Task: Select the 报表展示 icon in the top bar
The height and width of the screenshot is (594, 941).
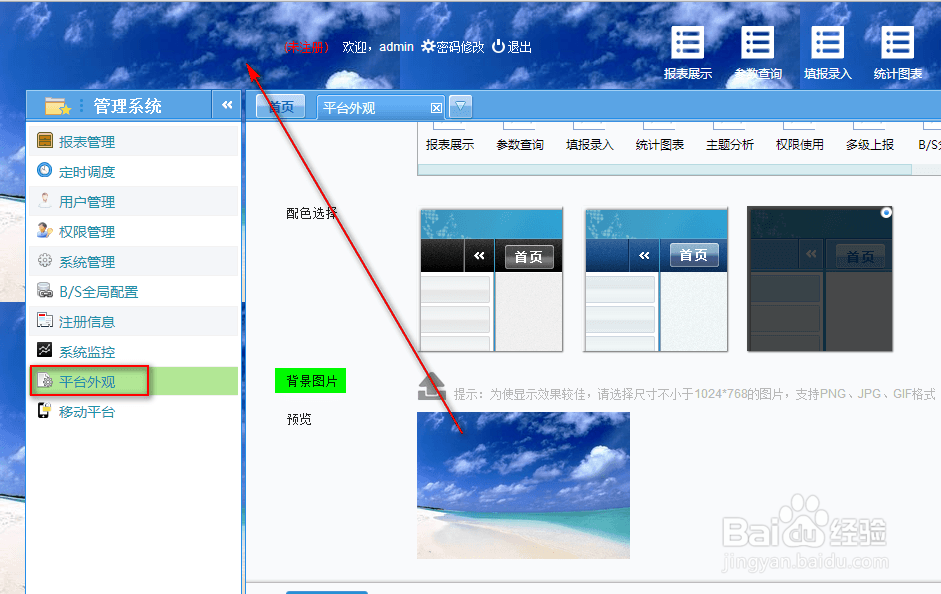Action: point(687,50)
